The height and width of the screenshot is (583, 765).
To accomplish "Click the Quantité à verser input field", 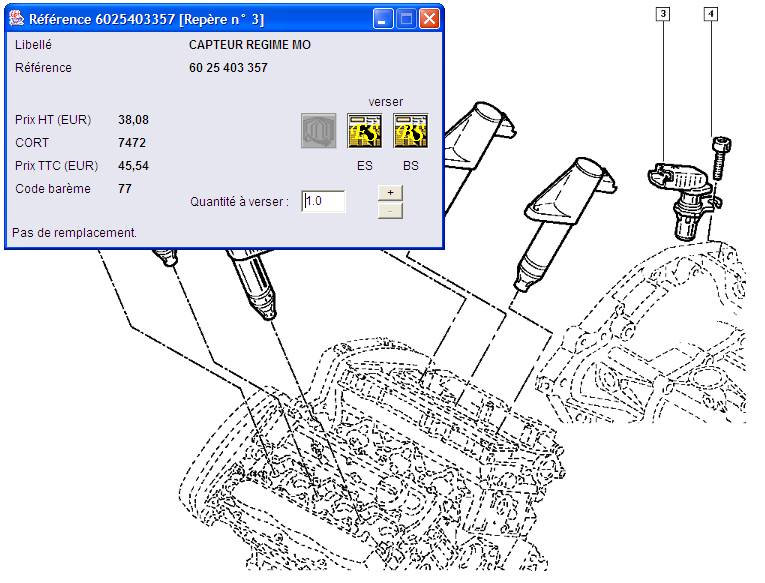I will (324, 201).
